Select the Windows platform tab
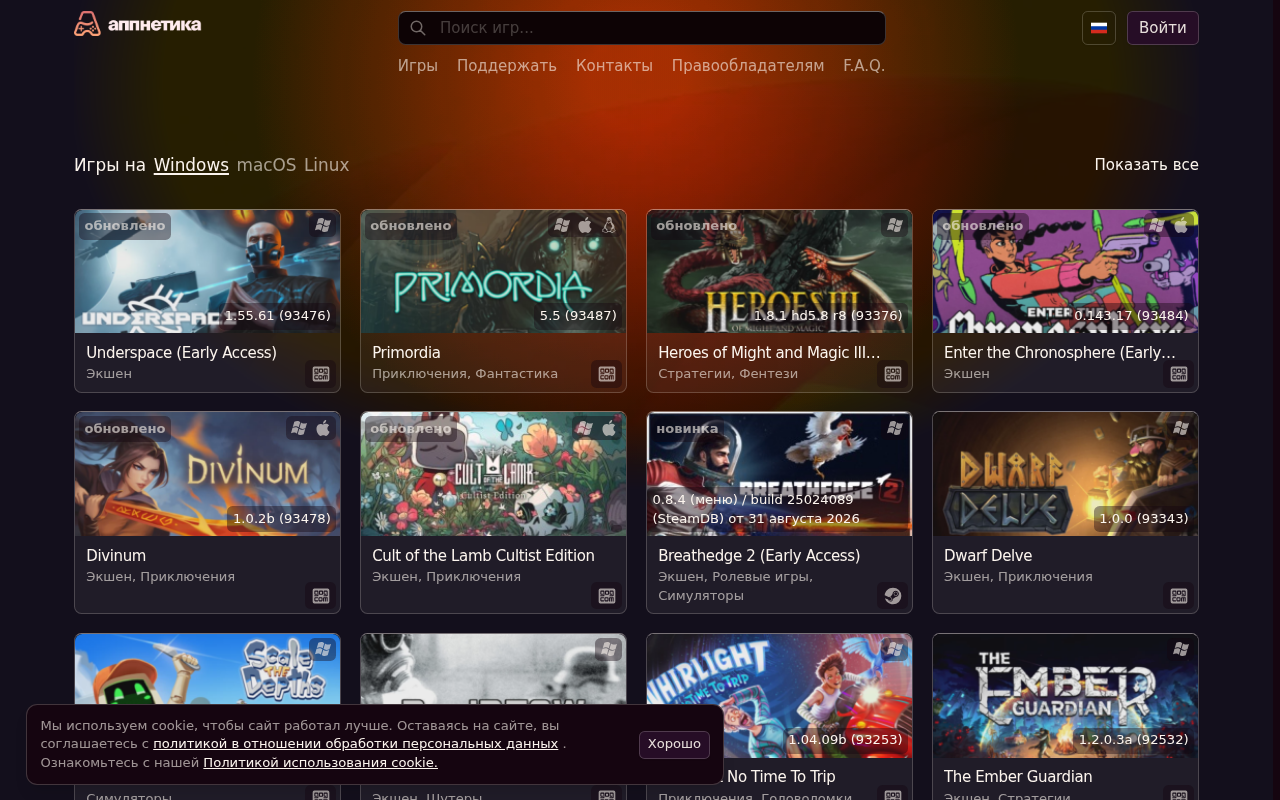This screenshot has height=800, width=1280. coord(191,165)
